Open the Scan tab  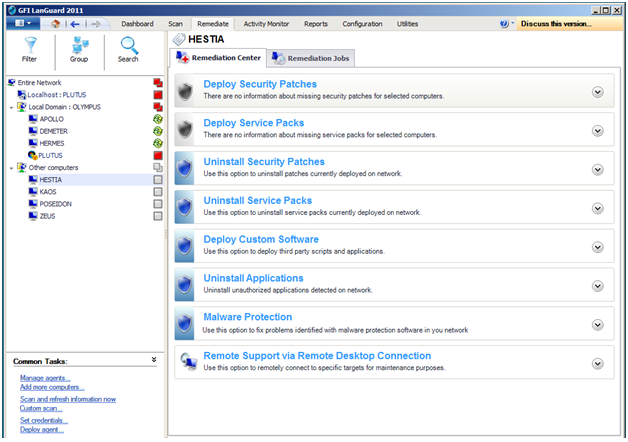point(175,24)
